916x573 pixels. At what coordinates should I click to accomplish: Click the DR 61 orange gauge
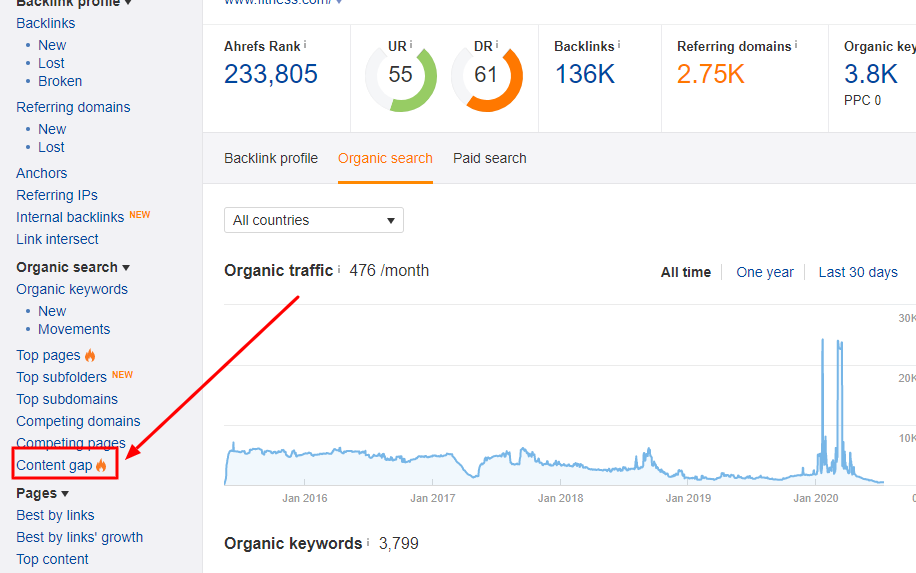pos(487,76)
